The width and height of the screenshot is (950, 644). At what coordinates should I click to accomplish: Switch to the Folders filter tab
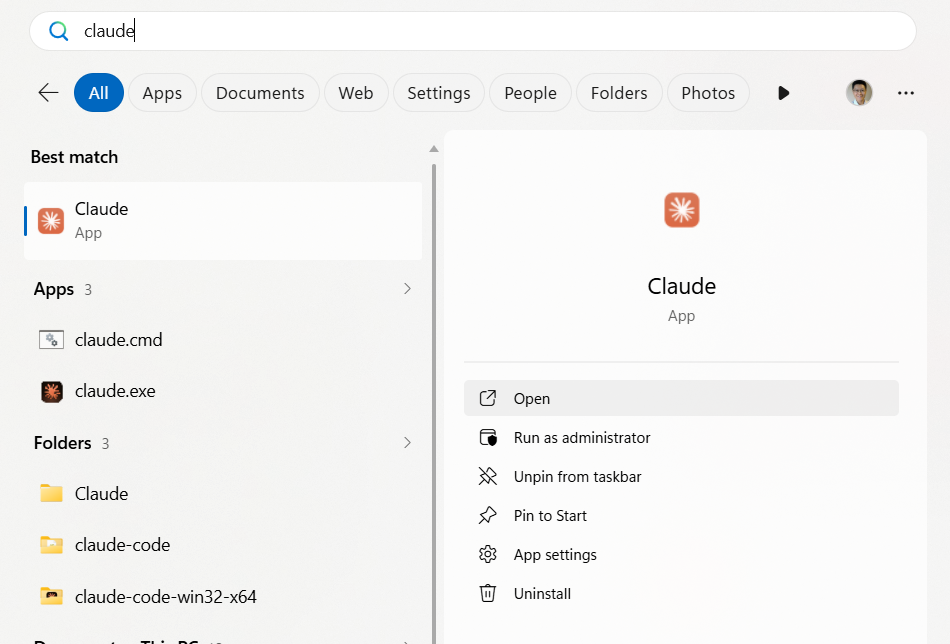[619, 93]
